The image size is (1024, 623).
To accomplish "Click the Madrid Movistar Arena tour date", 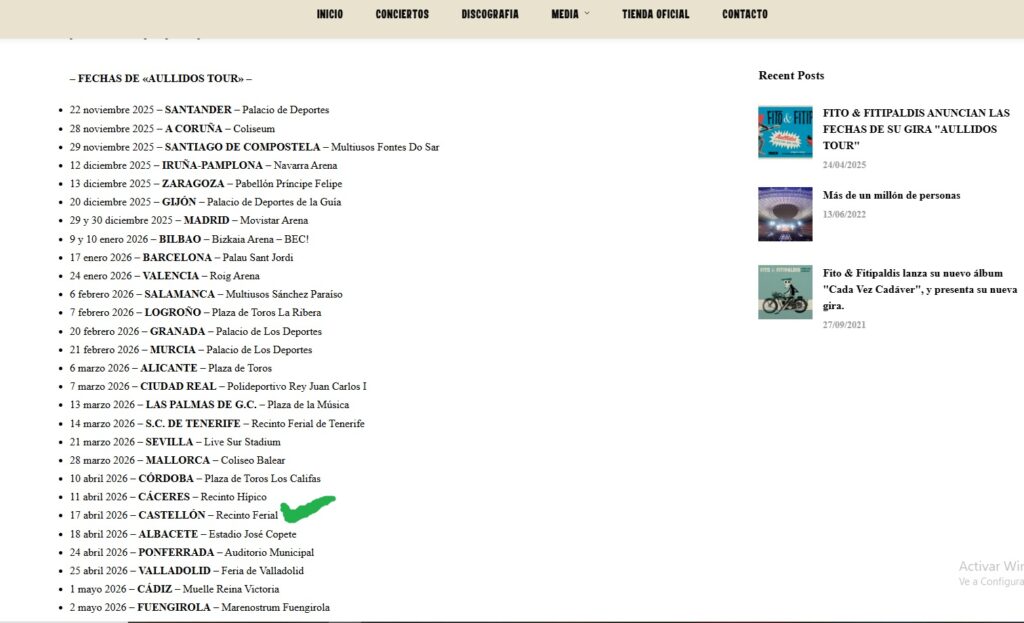I will pos(188,220).
